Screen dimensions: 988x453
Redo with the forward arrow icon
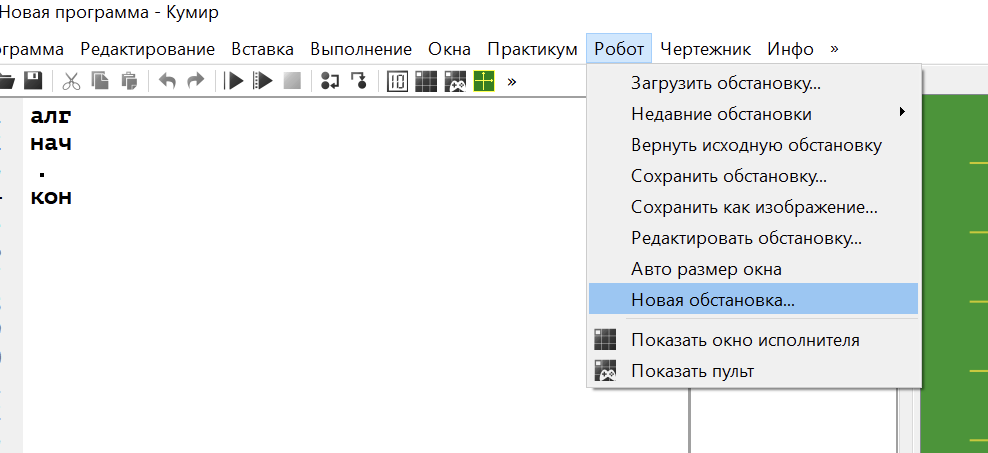(196, 81)
